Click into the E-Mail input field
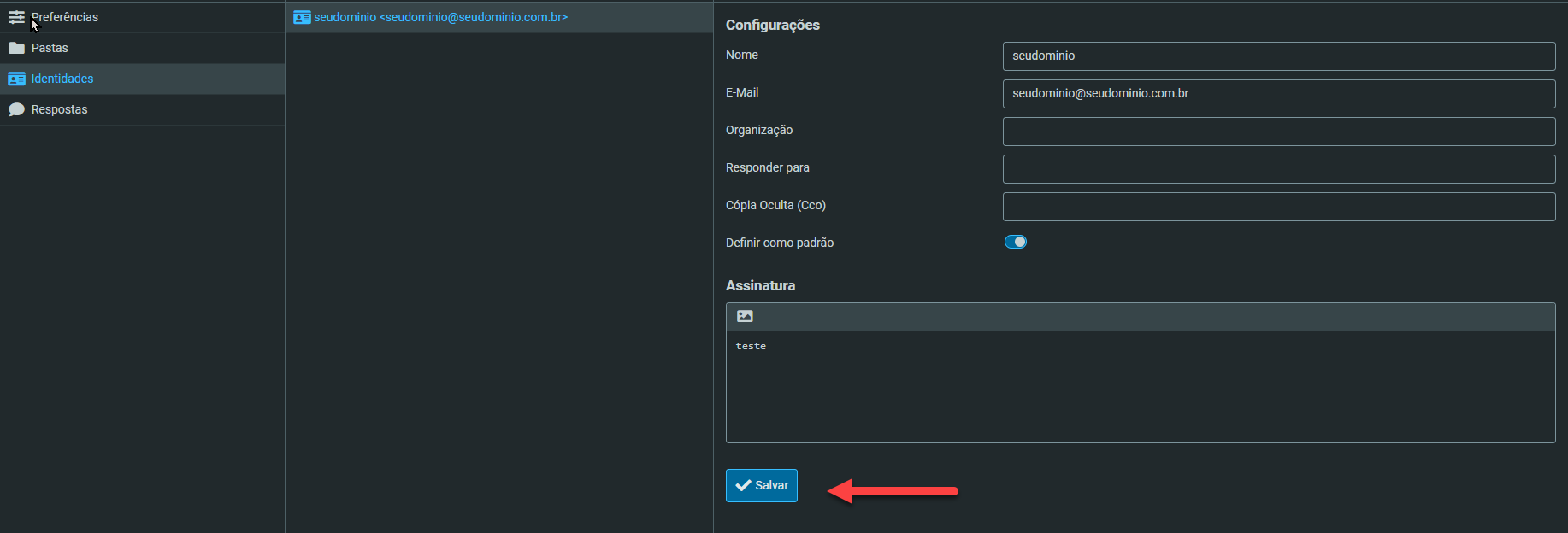1568x533 pixels. click(1278, 94)
